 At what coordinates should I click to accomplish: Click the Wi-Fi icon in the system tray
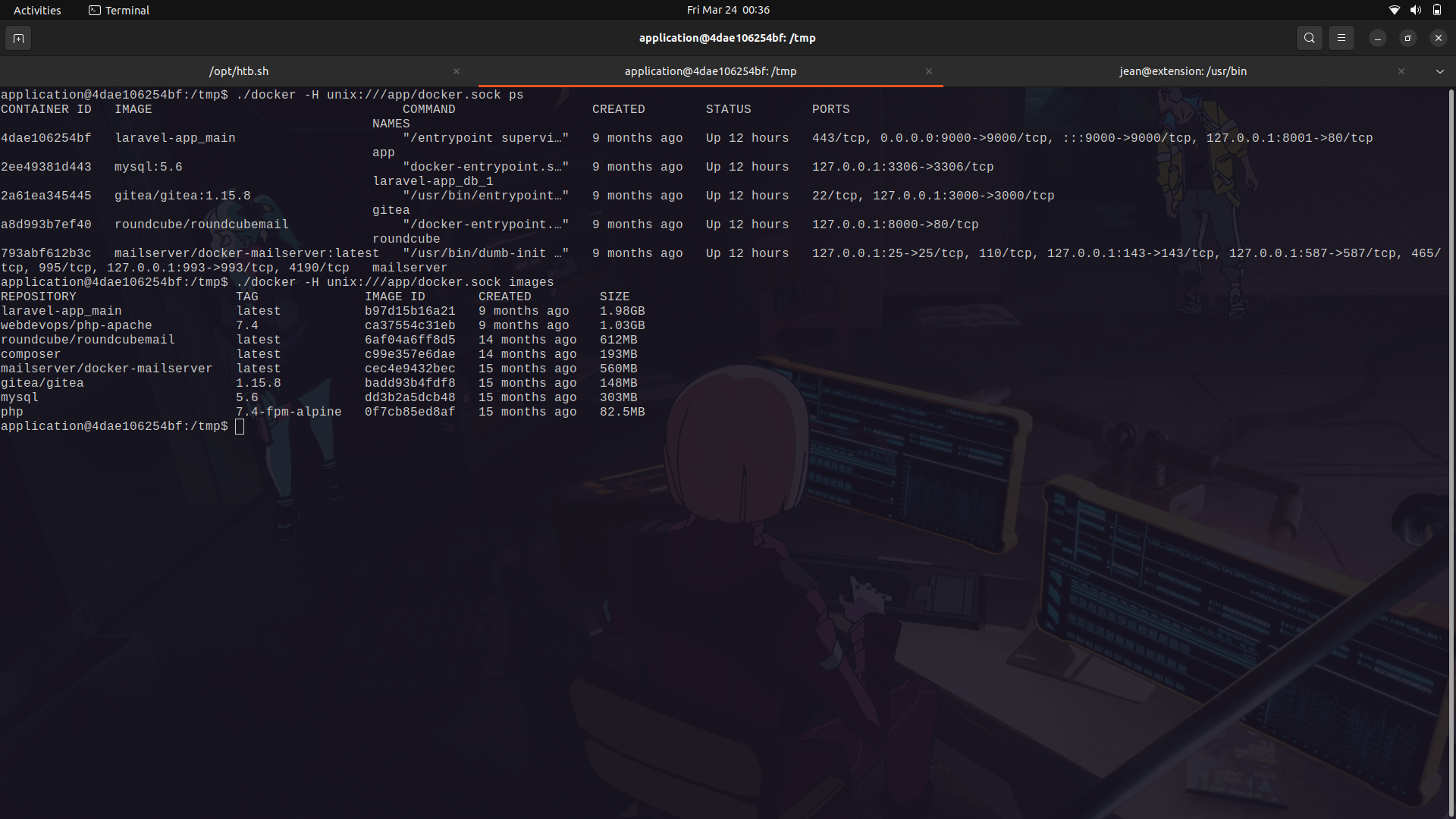pos(1394,10)
